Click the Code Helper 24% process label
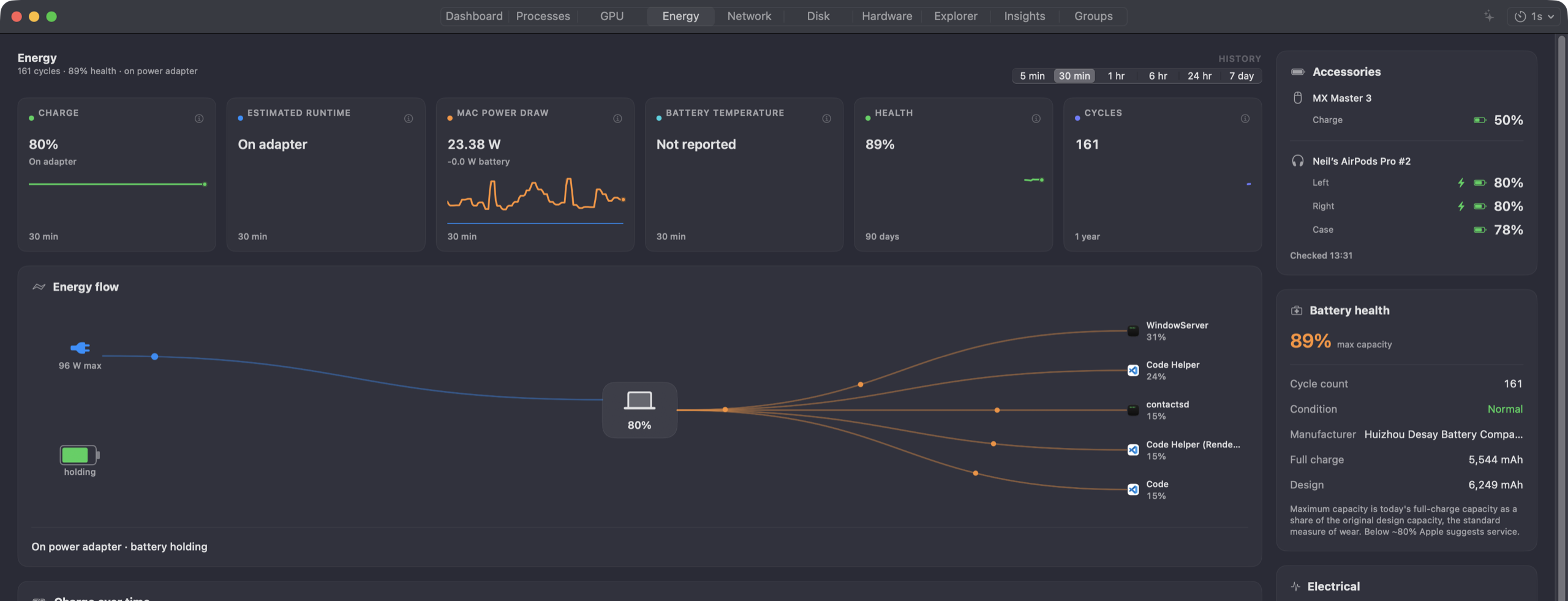This screenshot has height=601, width=1568. pos(1172,371)
